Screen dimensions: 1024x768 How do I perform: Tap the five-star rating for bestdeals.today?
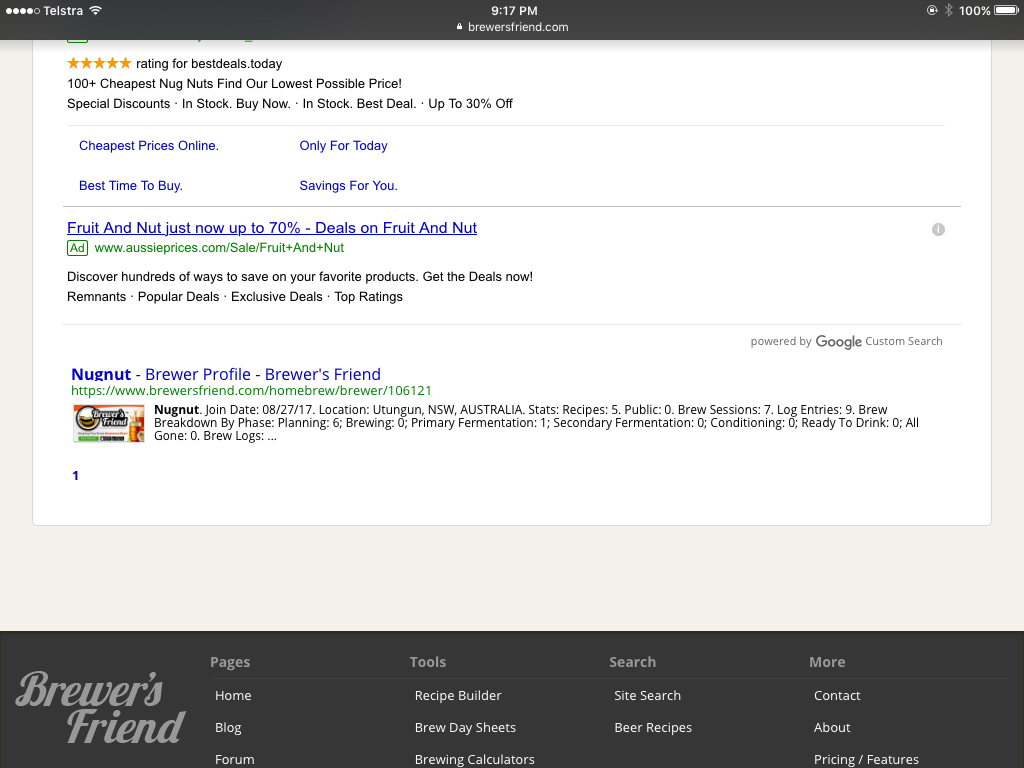click(99, 63)
